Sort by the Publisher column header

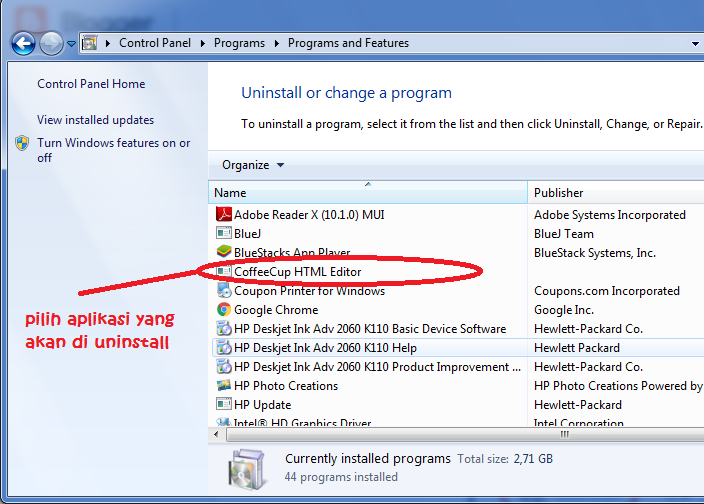pos(616,193)
